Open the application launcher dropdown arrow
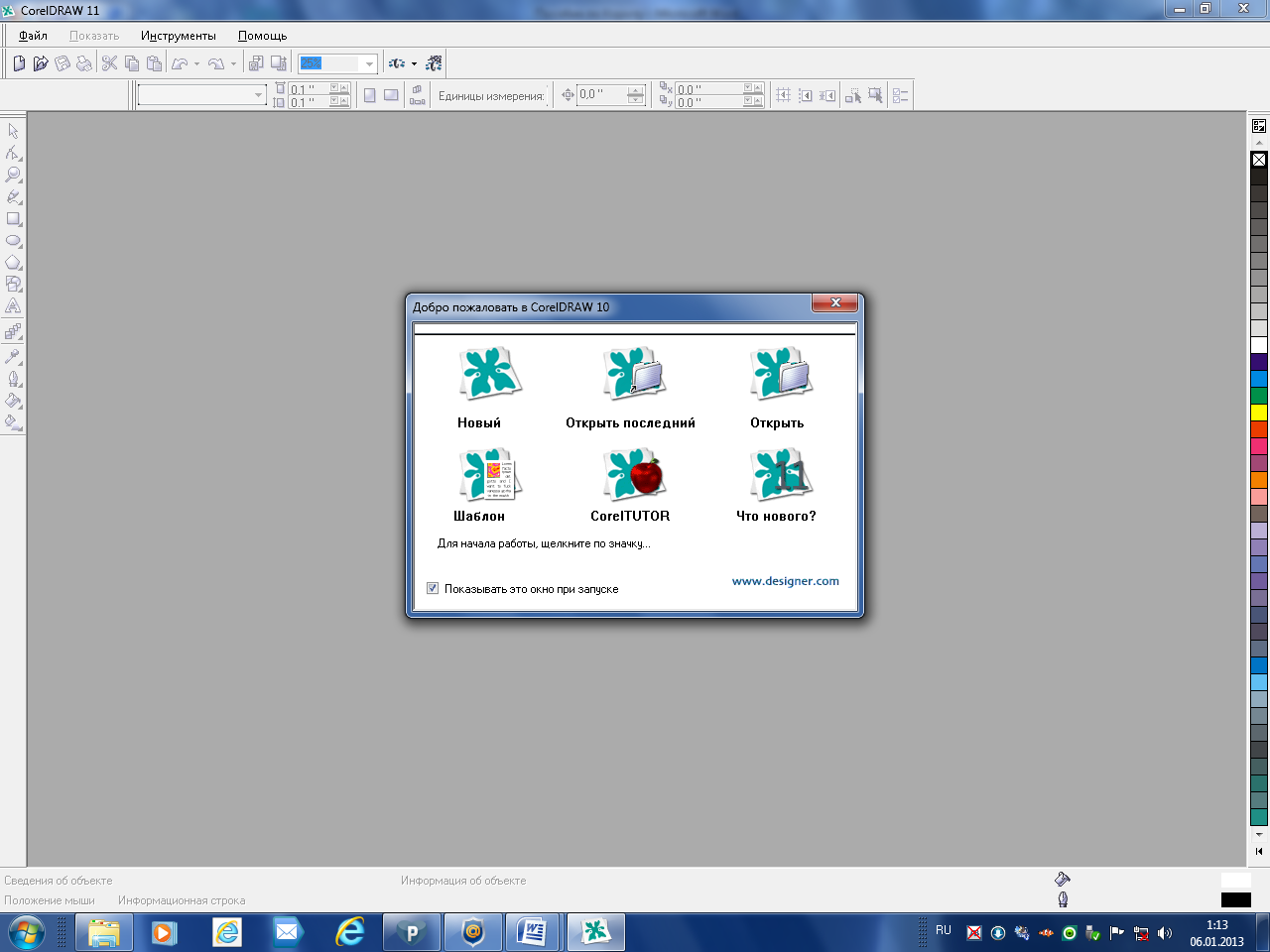Screen dimensions: 1270x952 (414, 63)
